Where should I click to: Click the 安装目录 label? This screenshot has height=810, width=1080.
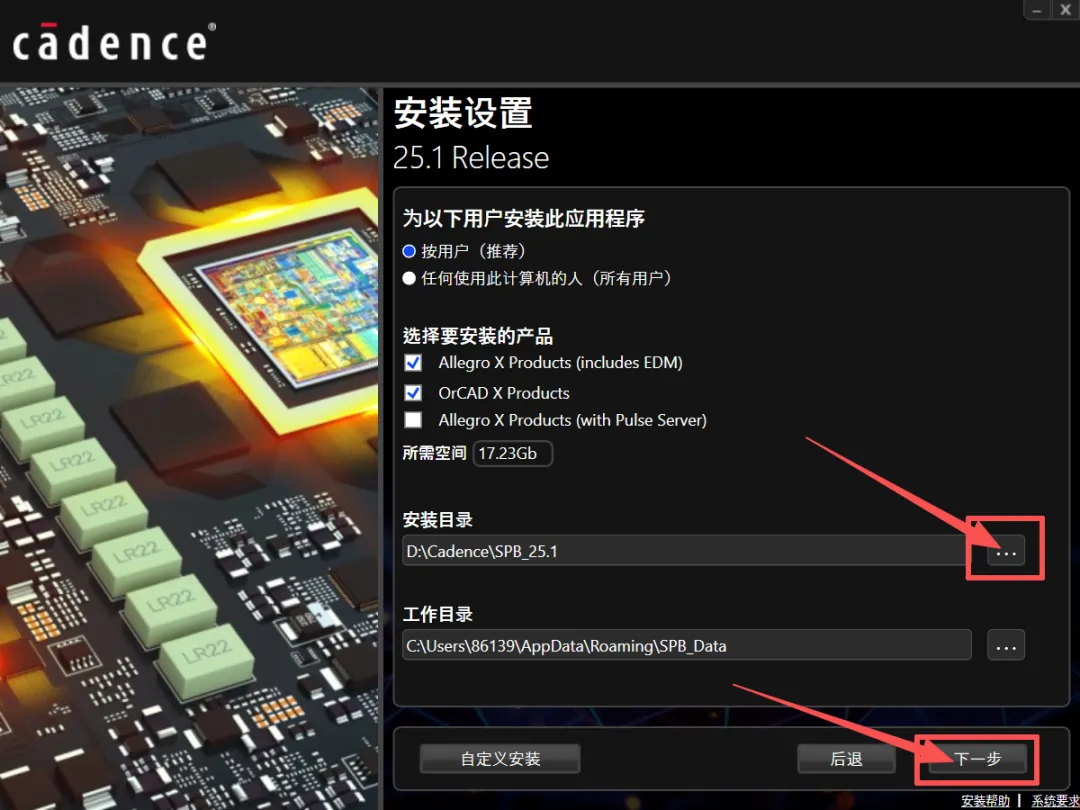(x=437, y=519)
